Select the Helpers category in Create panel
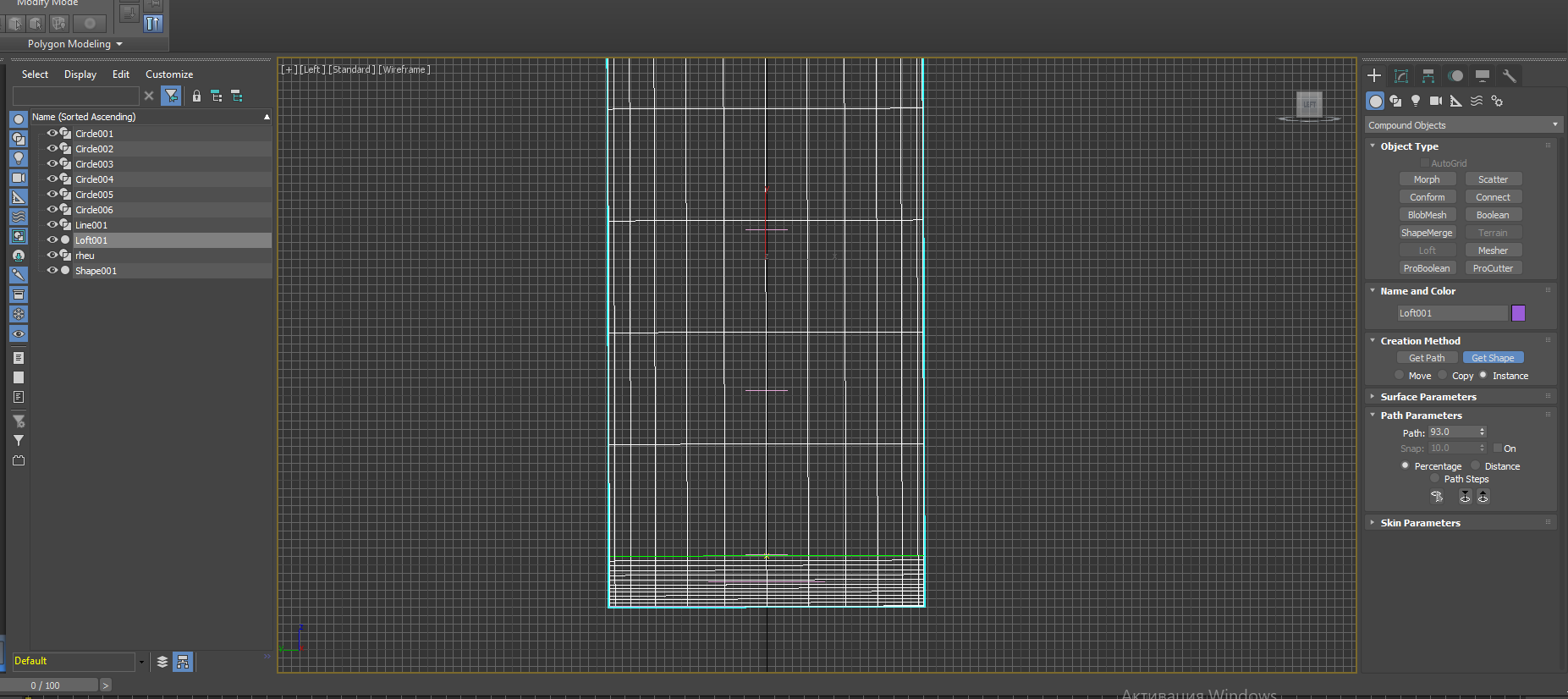Image resolution: width=1568 pixels, height=699 pixels. [1456, 101]
